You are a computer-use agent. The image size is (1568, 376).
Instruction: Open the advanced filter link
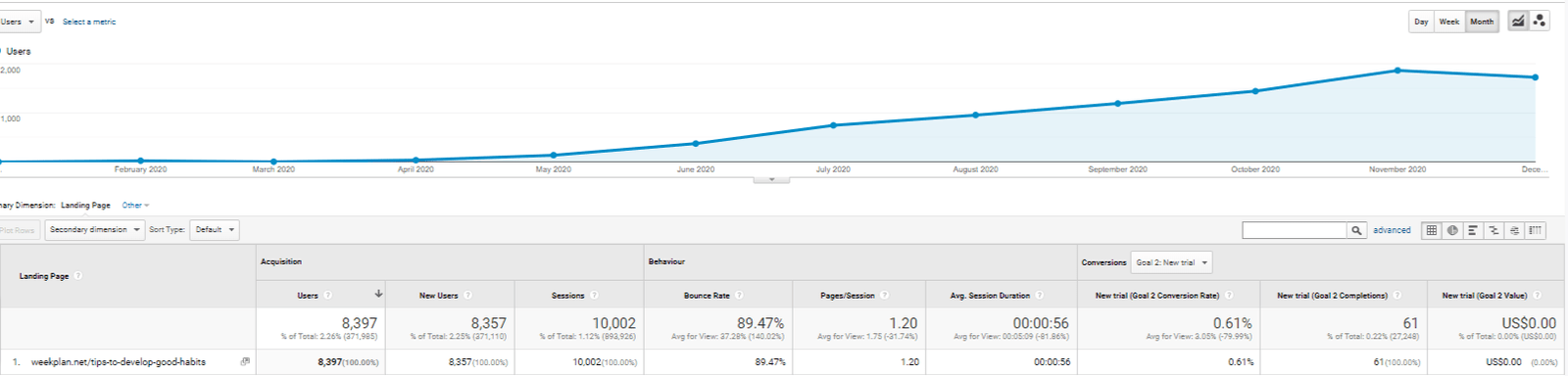click(1392, 230)
